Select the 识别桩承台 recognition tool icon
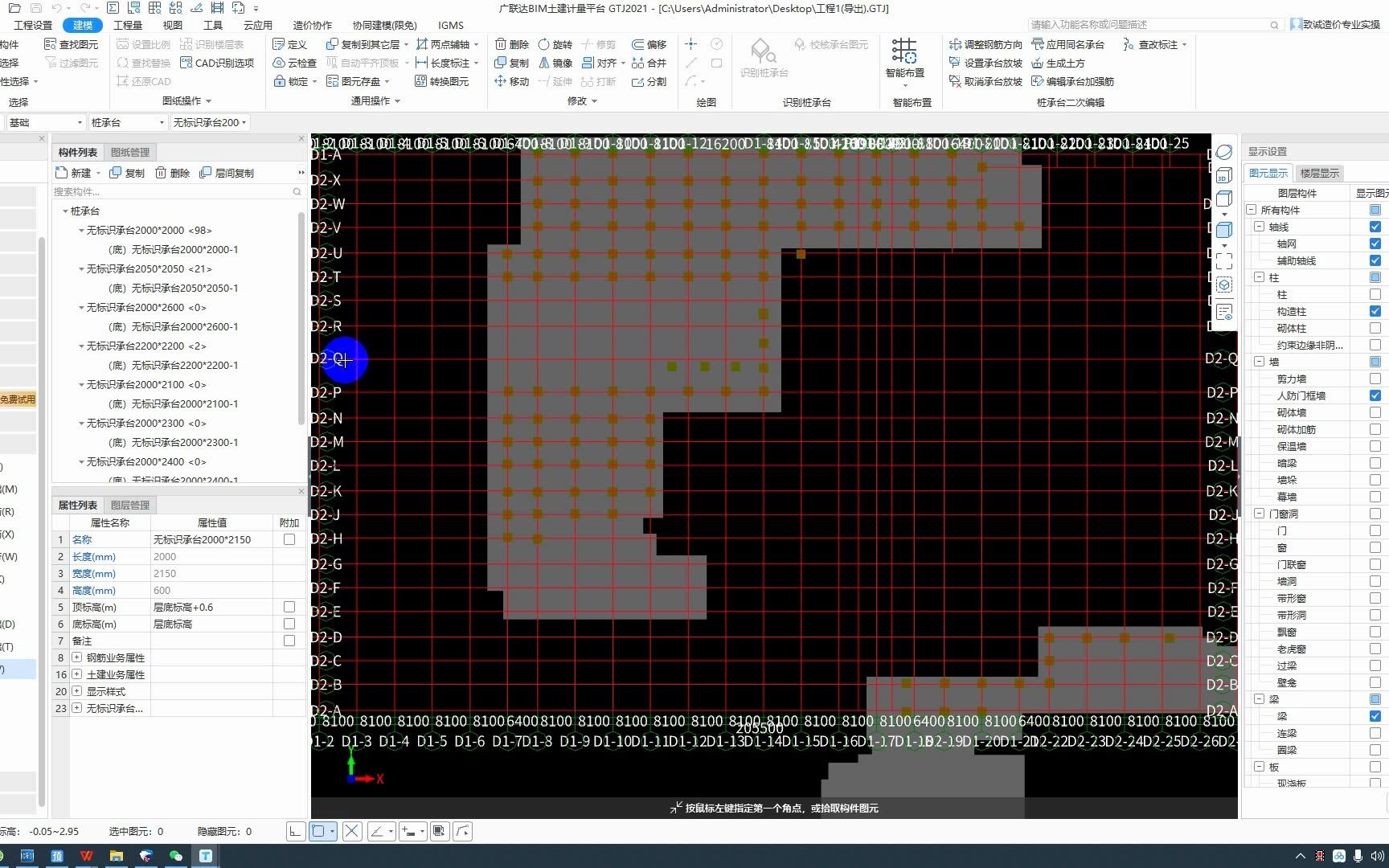This screenshot has height=868, width=1389. (x=763, y=51)
